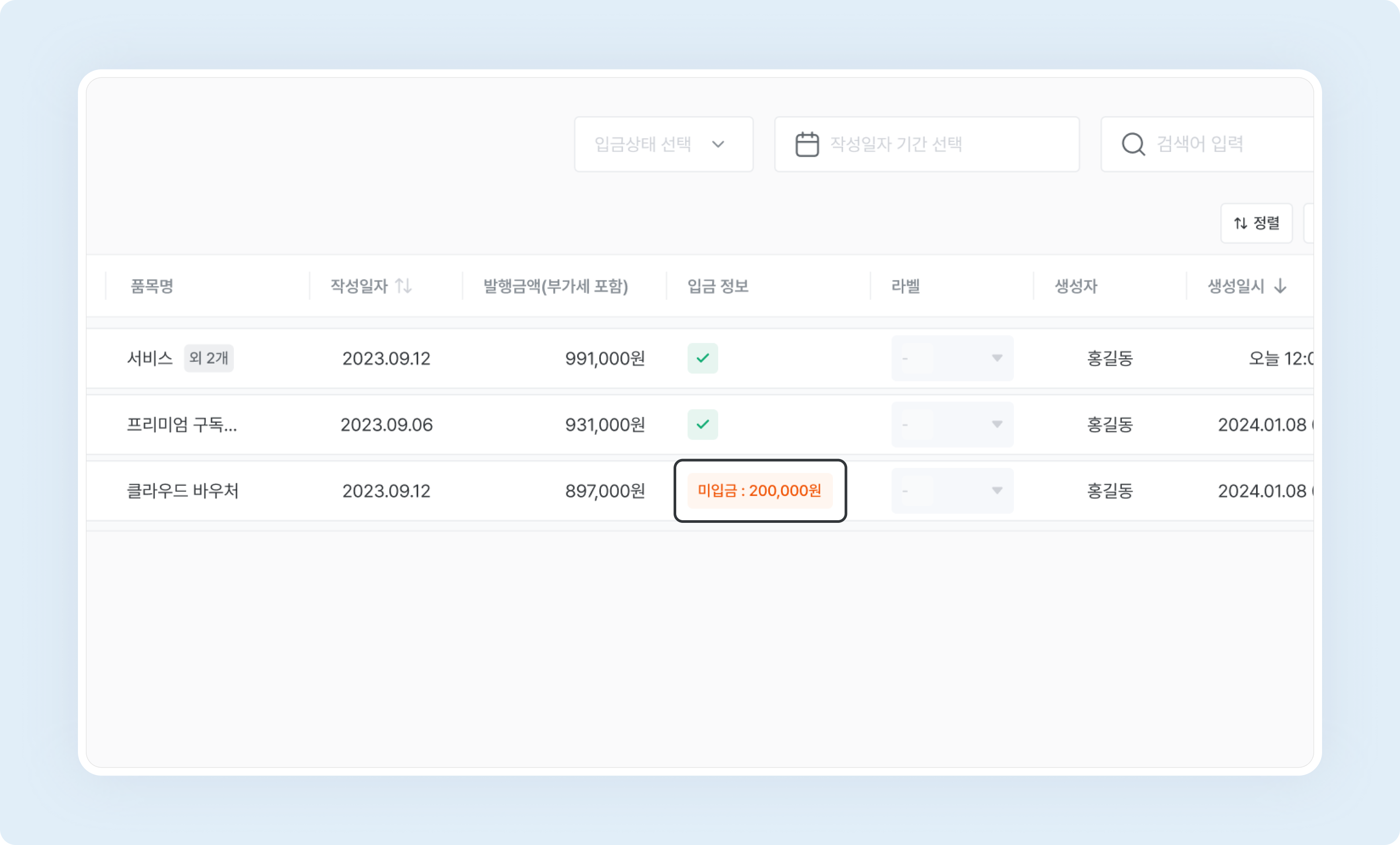Image resolution: width=1400 pixels, height=845 pixels.
Task: Click the green checkmark for 서비스 payment
Action: tap(703, 358)
